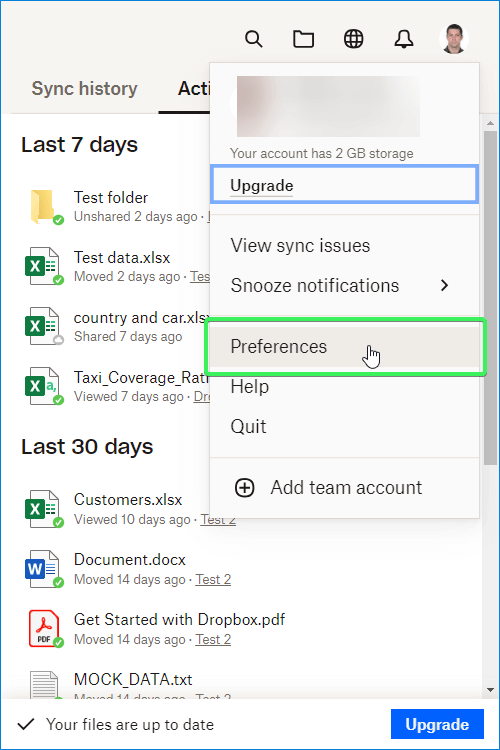Click the Test folder file name
Viewport: 500px width, 750px height.
tap(111, 197)
